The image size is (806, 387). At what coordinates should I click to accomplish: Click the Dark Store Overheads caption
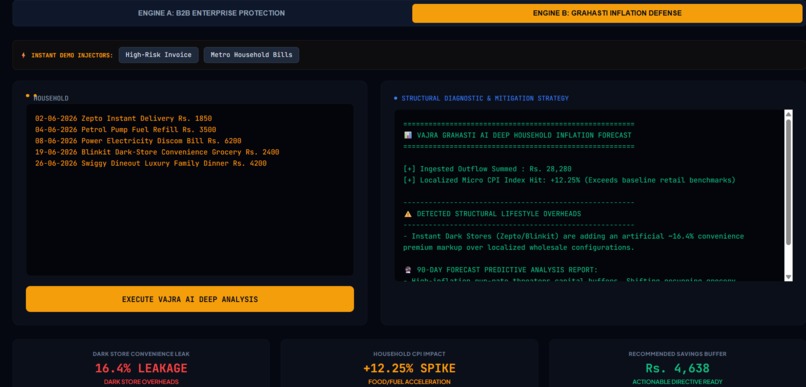pyautogui.click(x=141, y=382)
